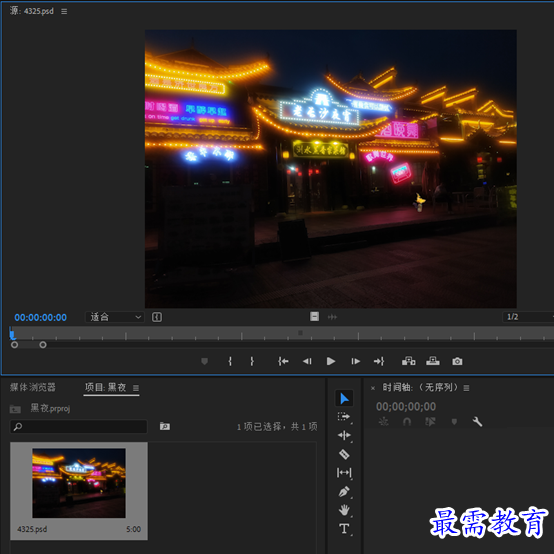Add a marker in Source monitor
The width and height of the screenshot is (554, 554).
pos(204,361)
